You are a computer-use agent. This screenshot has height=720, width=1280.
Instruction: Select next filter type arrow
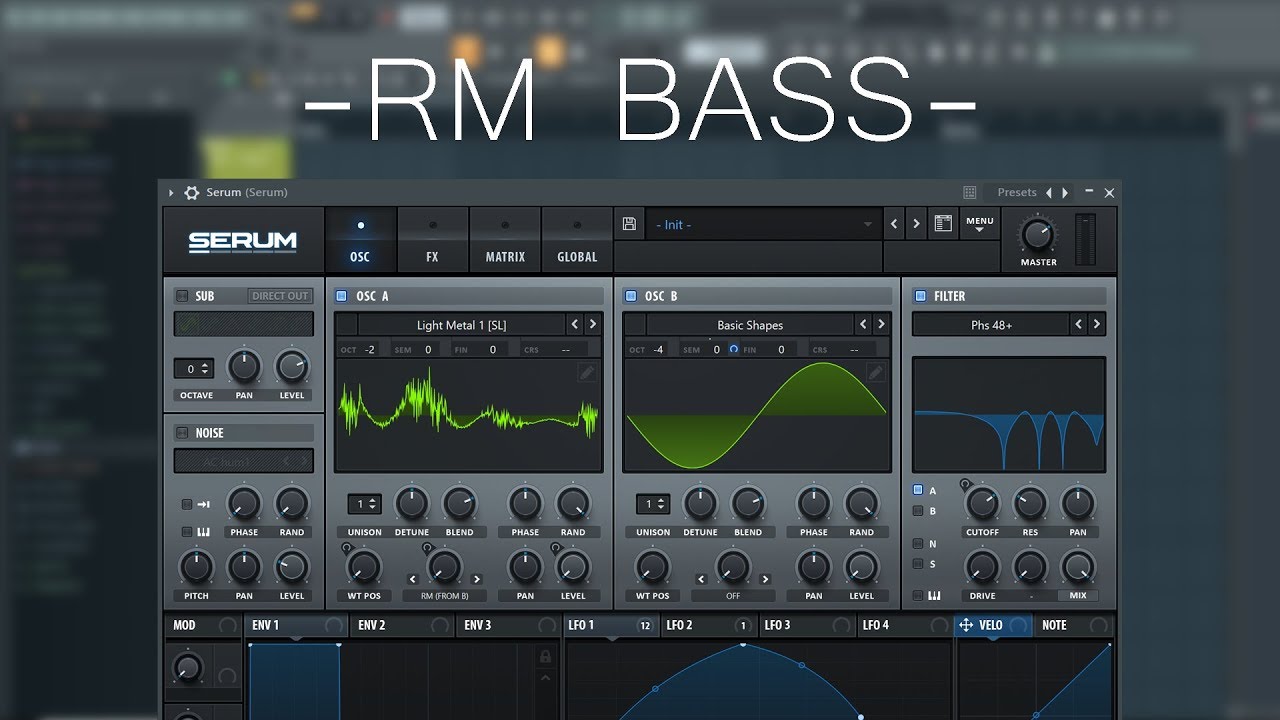(x=1097, y=324)
